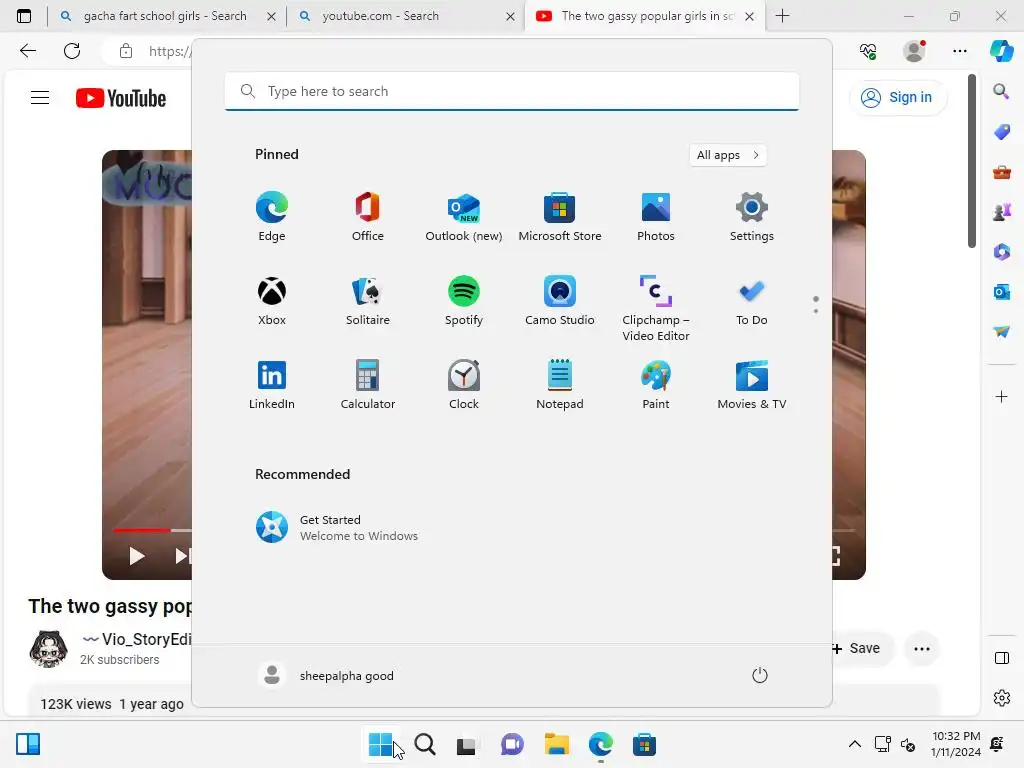Click the Start menu search field
1024x768 pixels.
[512, 91]
